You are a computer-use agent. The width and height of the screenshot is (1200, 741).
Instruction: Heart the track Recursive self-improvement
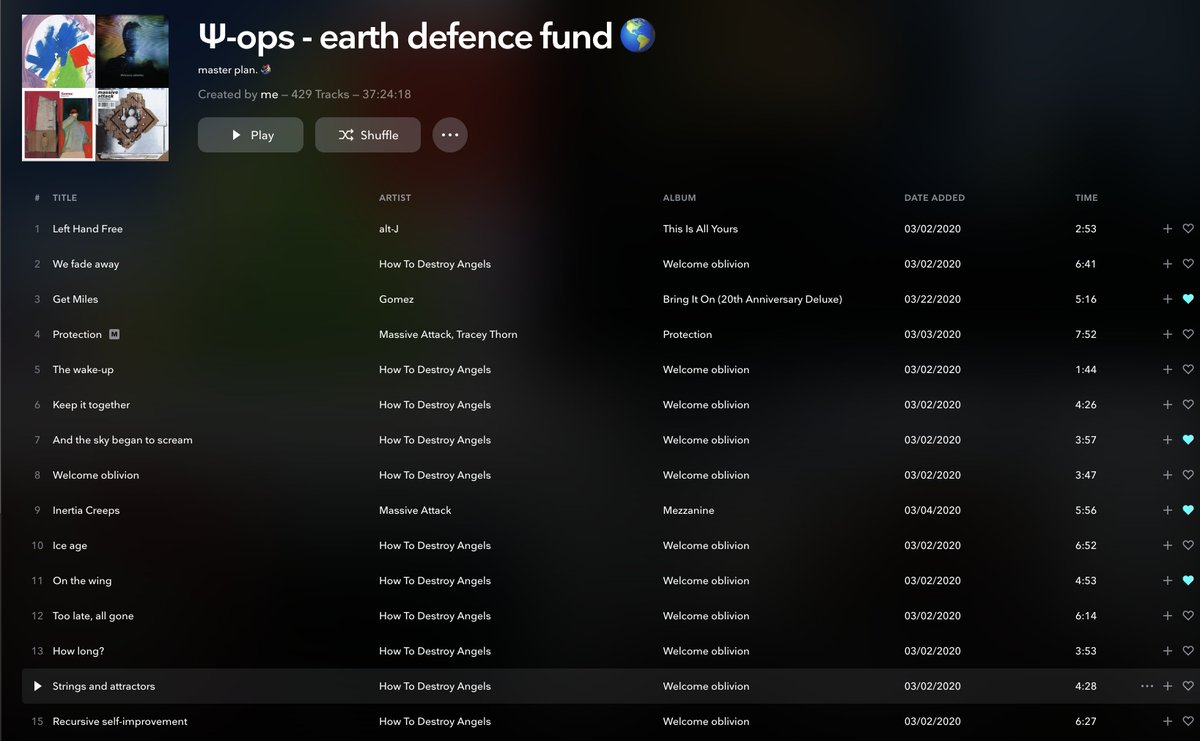click(x=1188, y=722)
